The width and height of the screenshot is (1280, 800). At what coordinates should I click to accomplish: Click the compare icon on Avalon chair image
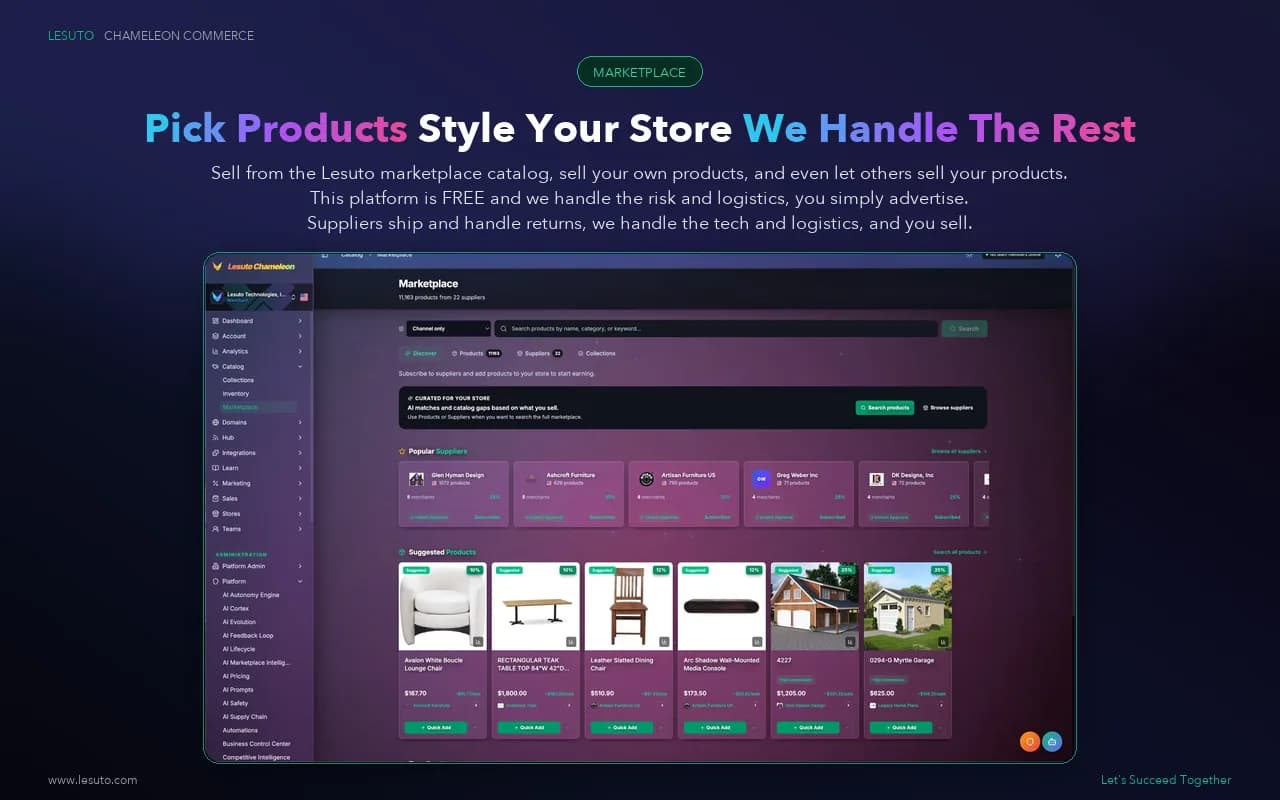[x=478, y=642]
